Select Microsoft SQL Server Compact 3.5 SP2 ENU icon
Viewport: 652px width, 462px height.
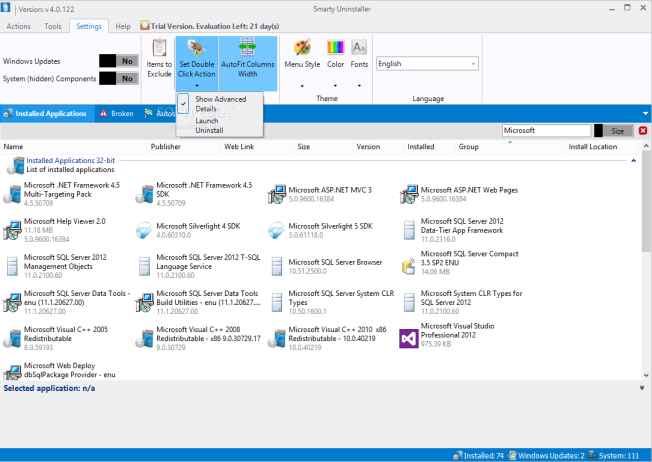coord(408,264)
